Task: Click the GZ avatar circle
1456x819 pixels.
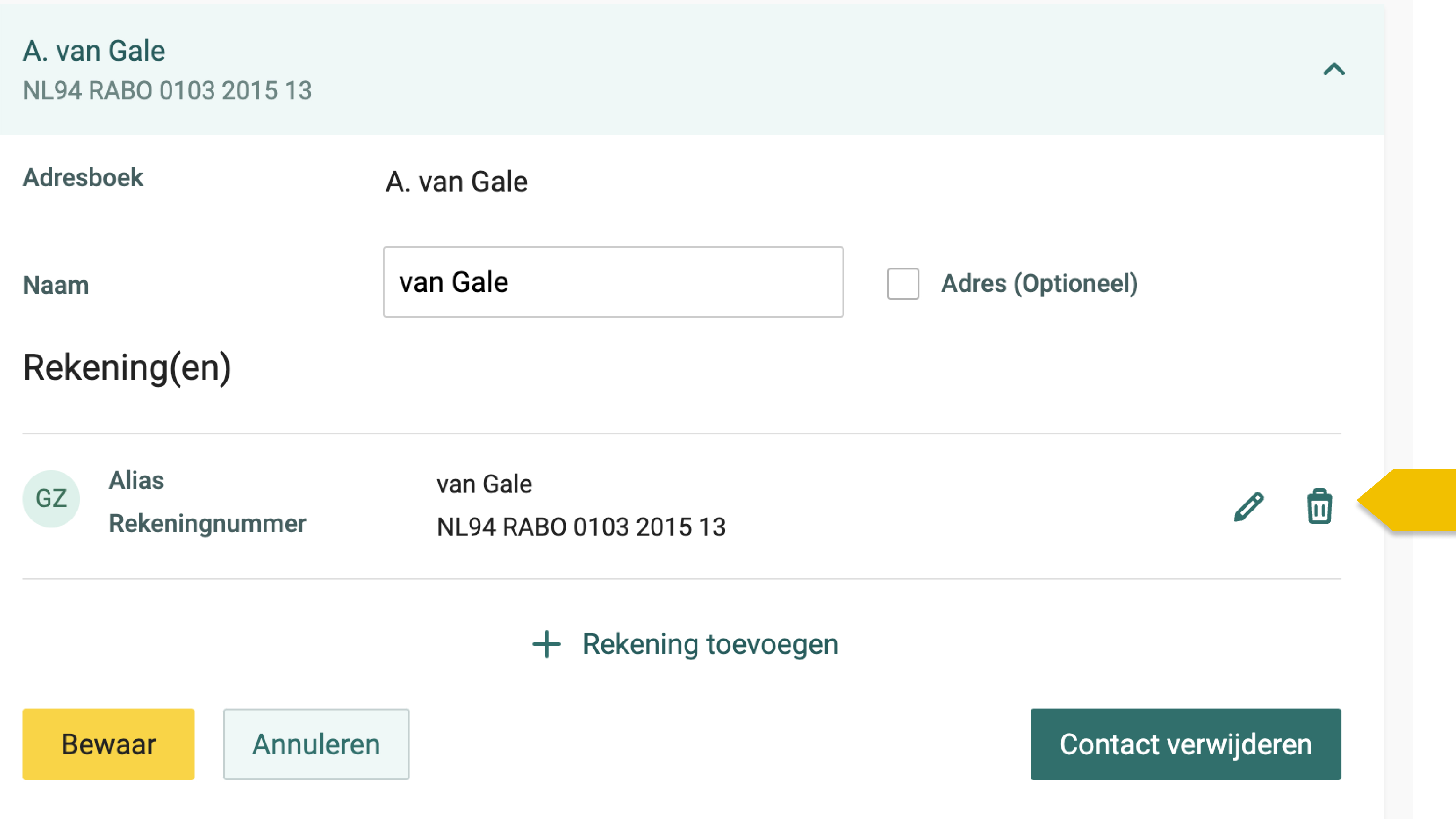Action: click(51, 499)
